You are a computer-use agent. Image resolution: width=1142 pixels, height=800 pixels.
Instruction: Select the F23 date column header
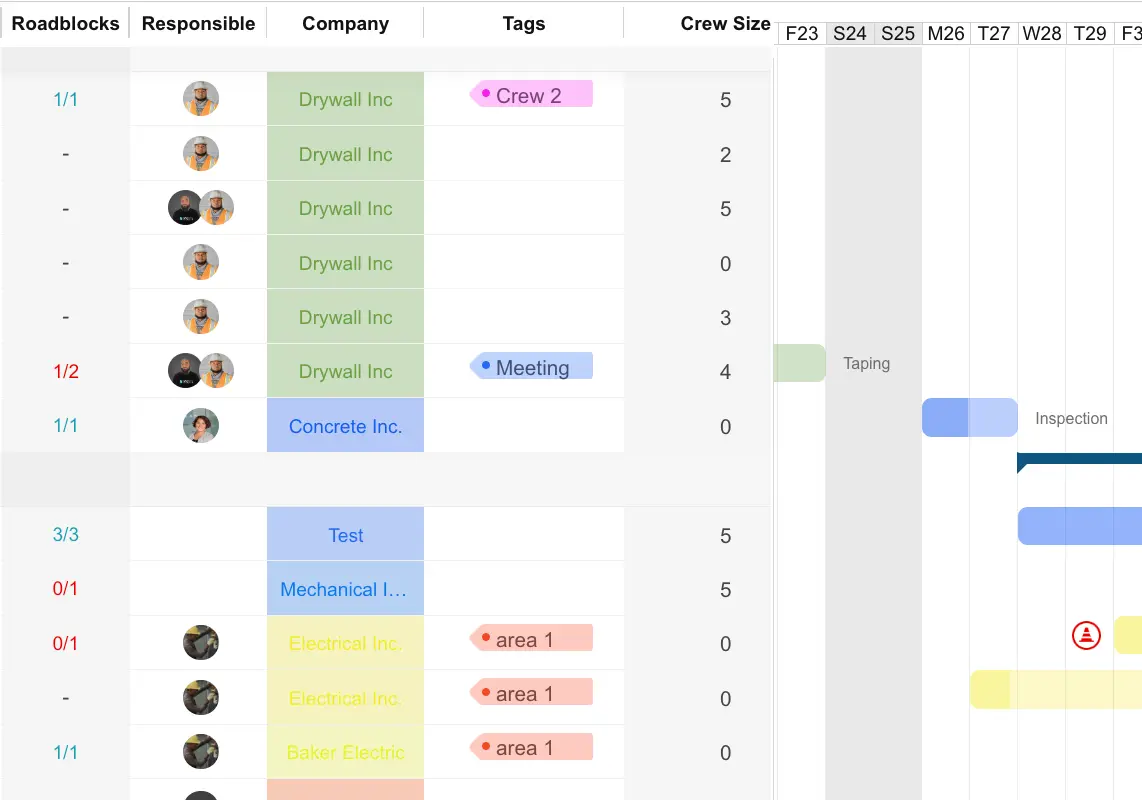pyautogui.click(x=801, y=33)
